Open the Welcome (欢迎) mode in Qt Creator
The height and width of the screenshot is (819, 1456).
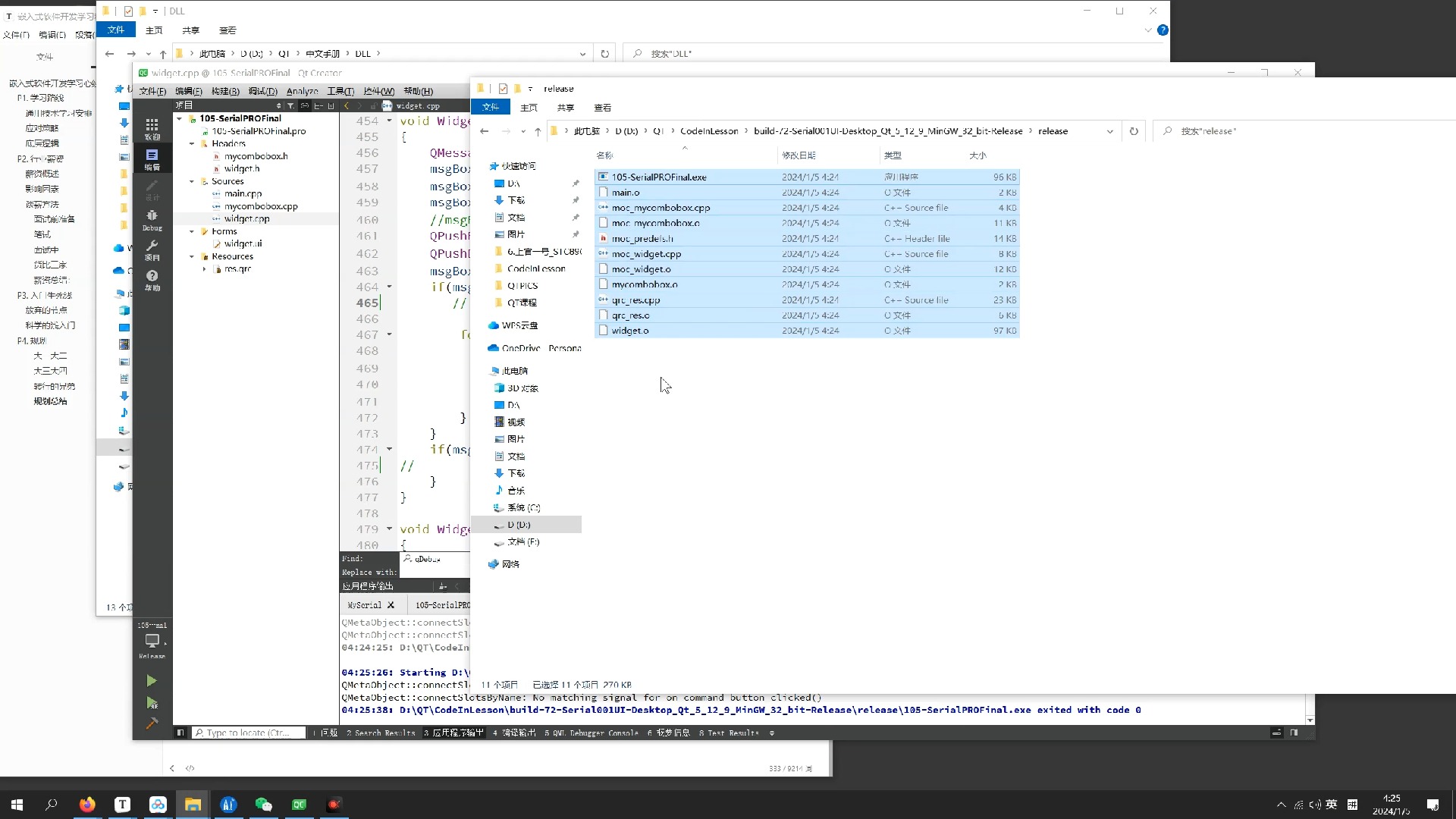point(152,128)
